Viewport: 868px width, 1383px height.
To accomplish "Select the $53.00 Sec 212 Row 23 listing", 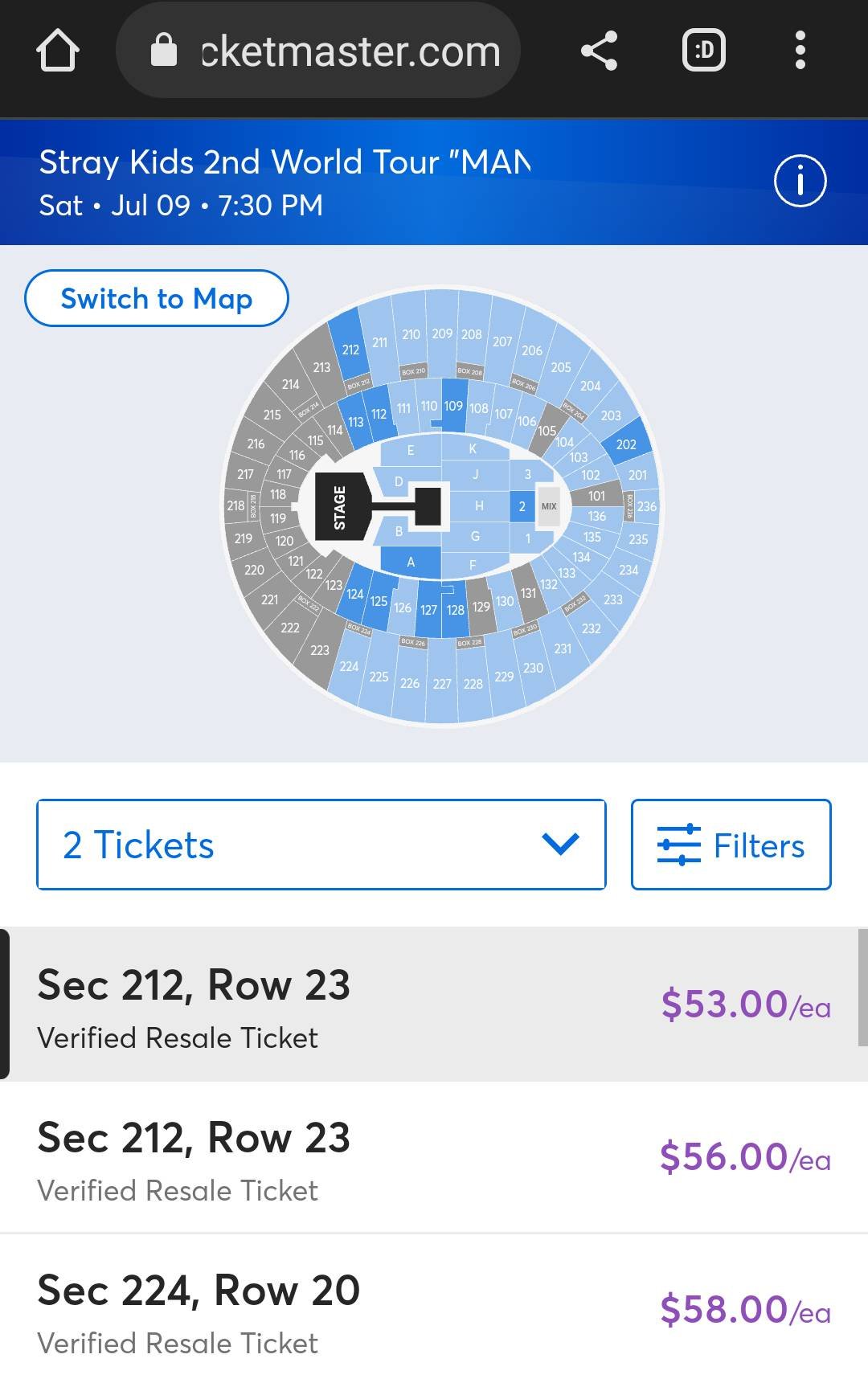I will tap(434, 1005).
